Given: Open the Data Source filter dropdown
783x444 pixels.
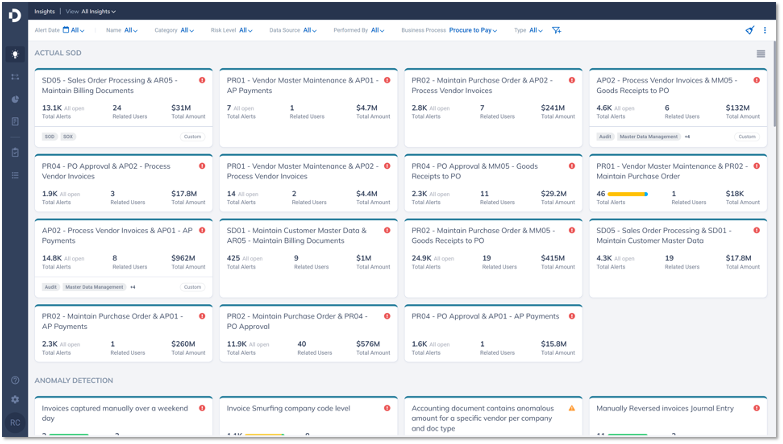Looking at the screenshot, I should tap(310, 30).
